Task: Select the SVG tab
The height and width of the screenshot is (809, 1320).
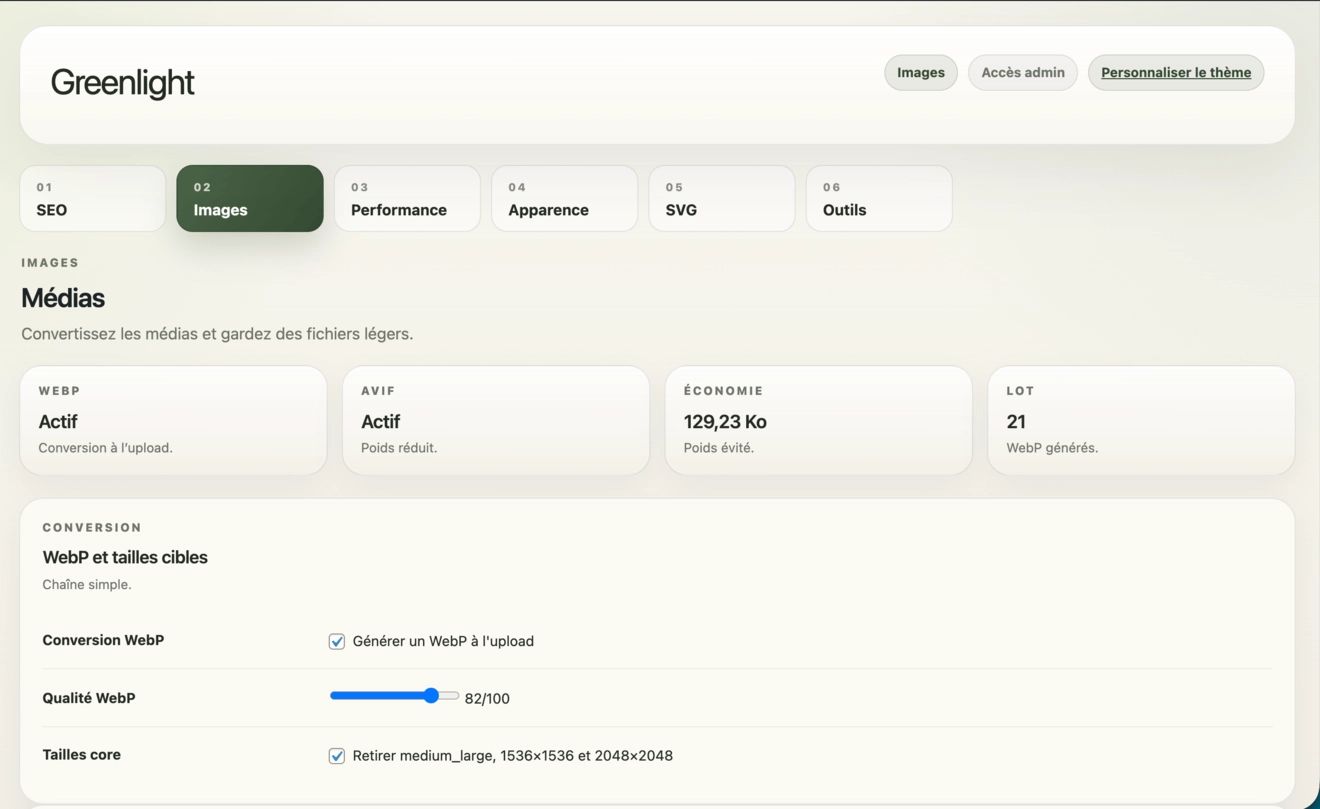Action: (x=721, y=198)
